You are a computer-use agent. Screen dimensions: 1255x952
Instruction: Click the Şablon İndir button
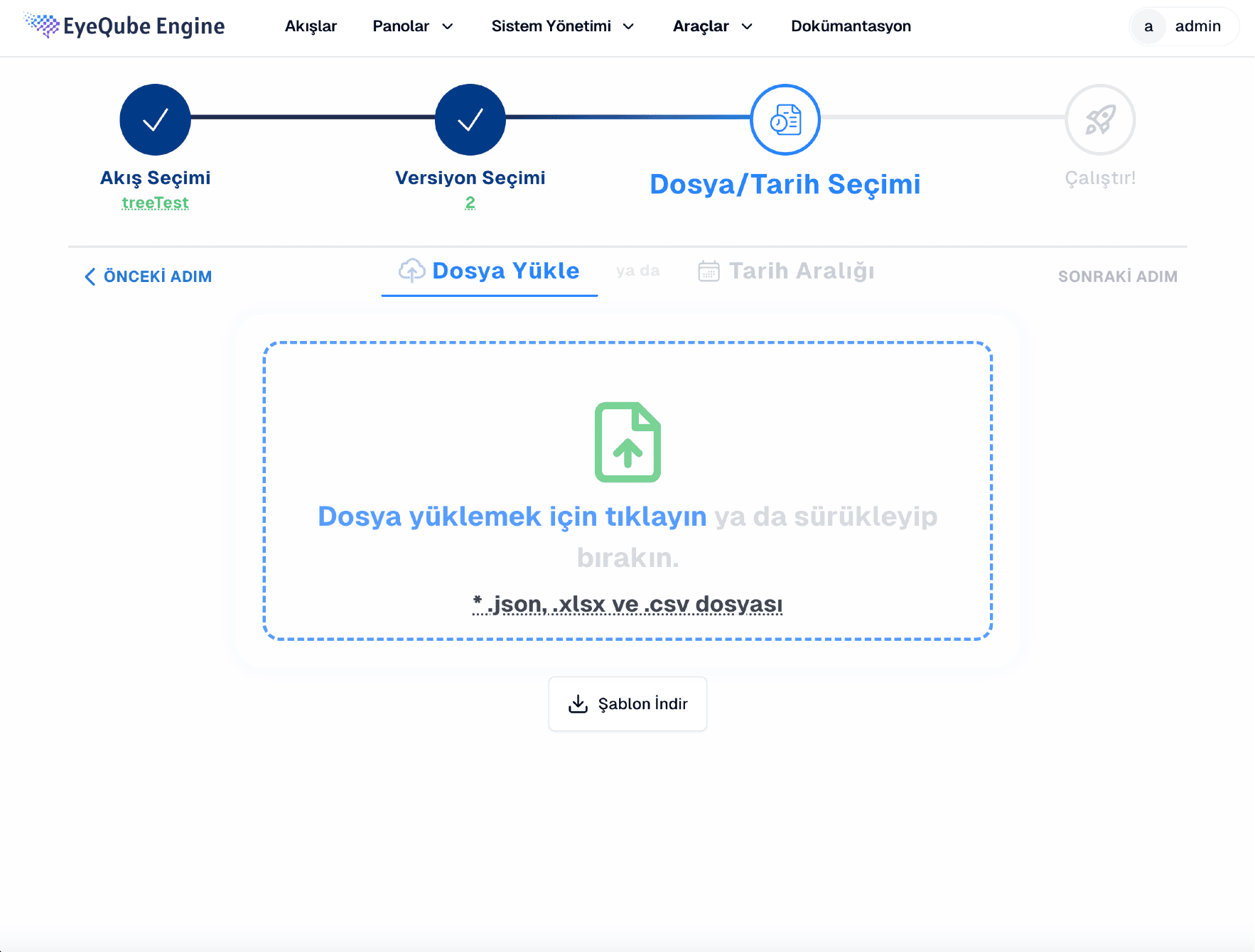627,703
